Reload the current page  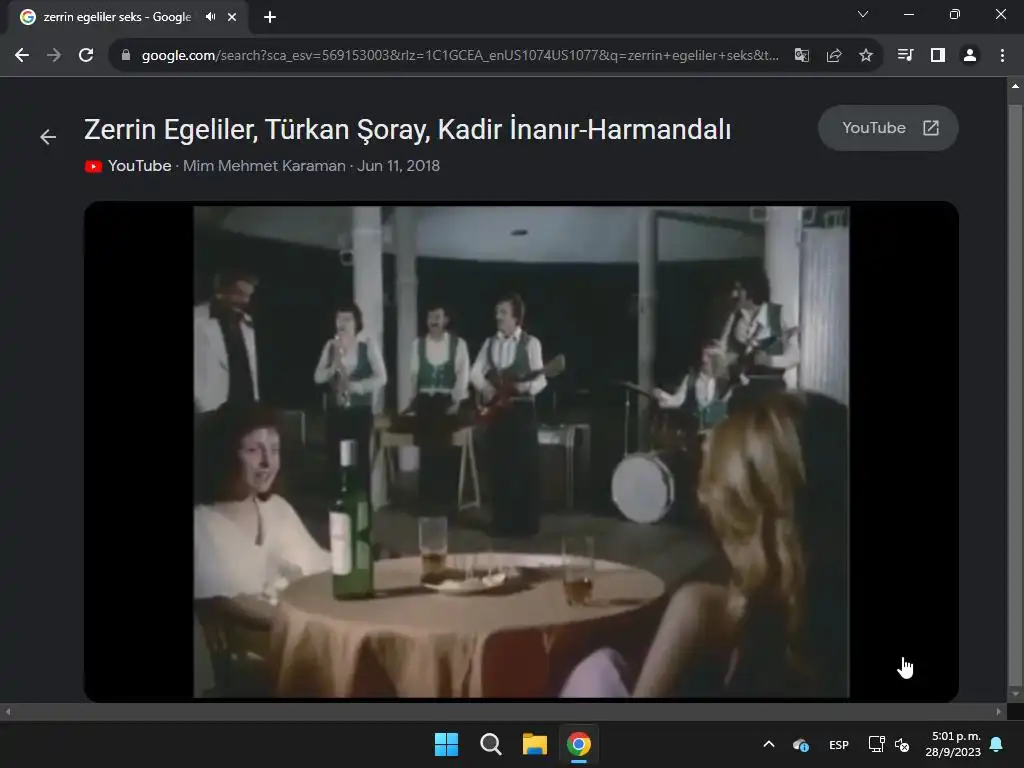86,56
